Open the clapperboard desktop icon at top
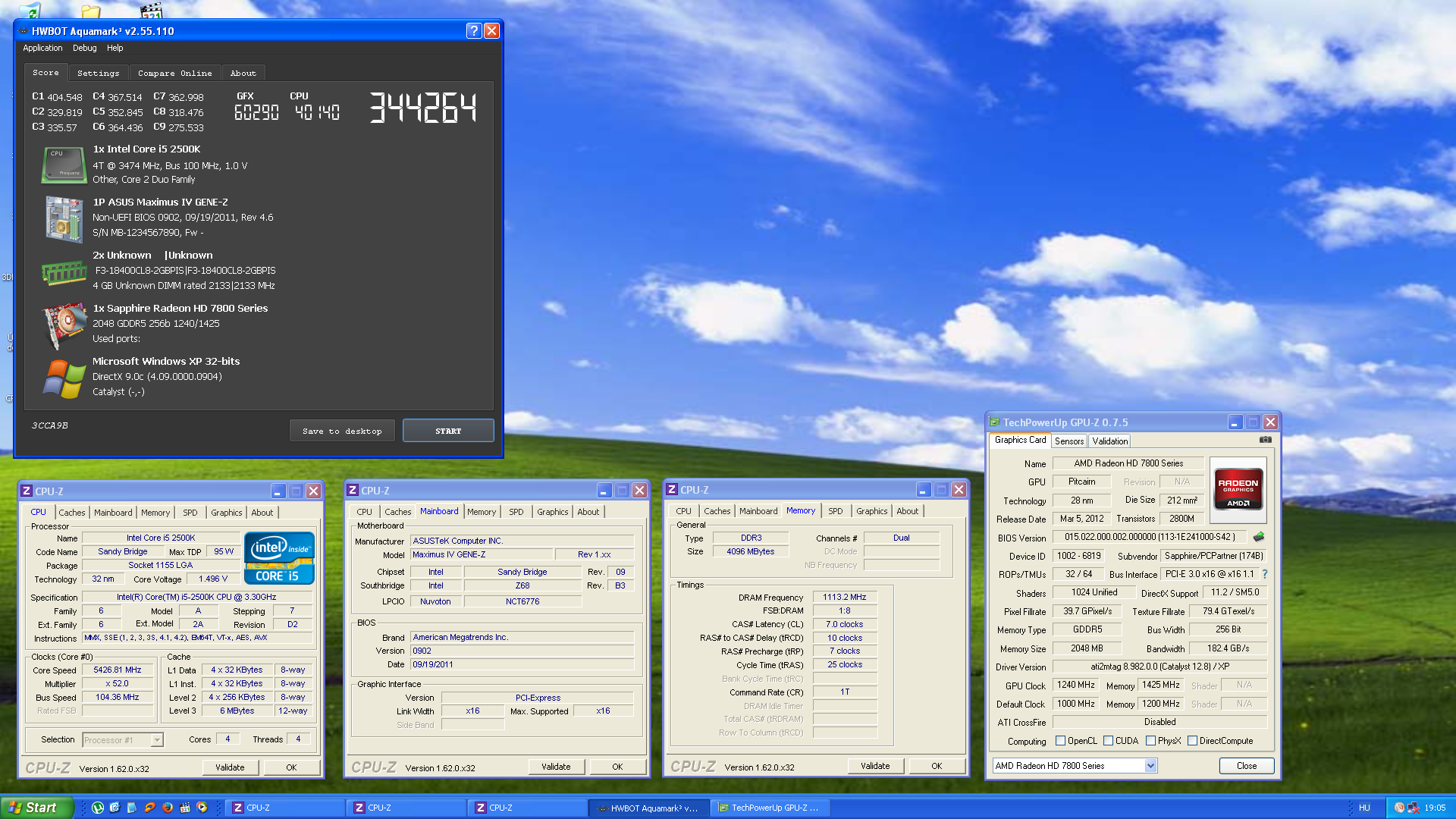1456x819 pixels. [x=152, y=11]
